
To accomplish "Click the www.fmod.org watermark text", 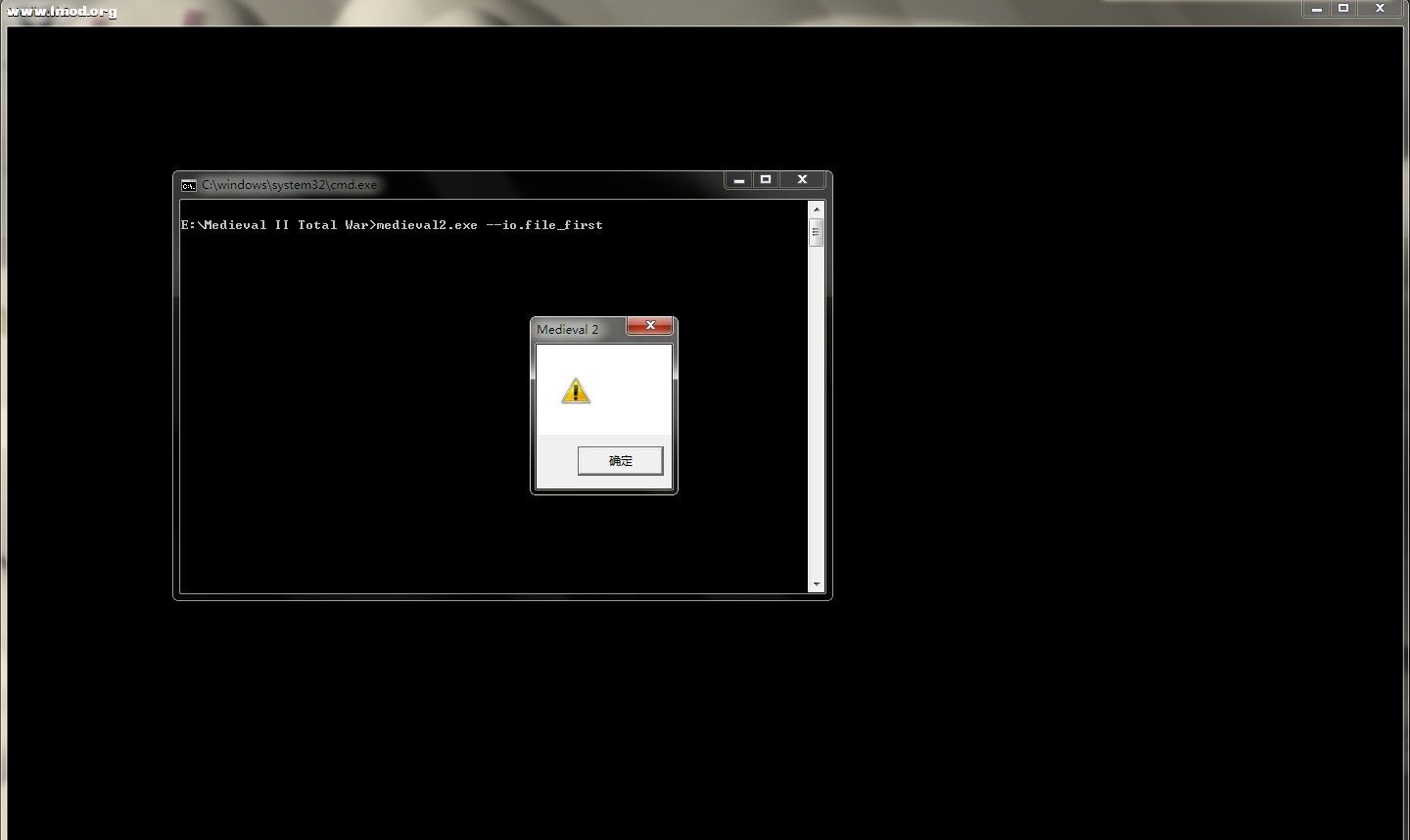I will (62, 11).
